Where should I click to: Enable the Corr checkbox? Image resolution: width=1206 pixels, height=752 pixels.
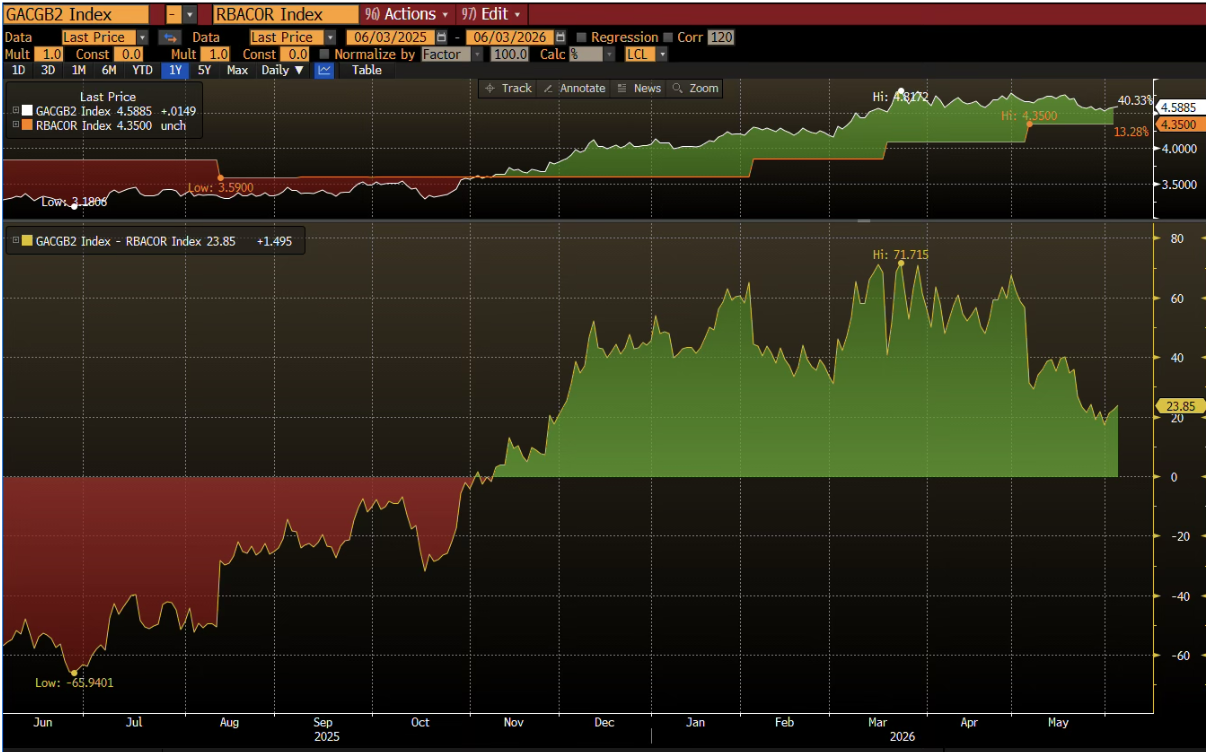(x=669, y=38)
